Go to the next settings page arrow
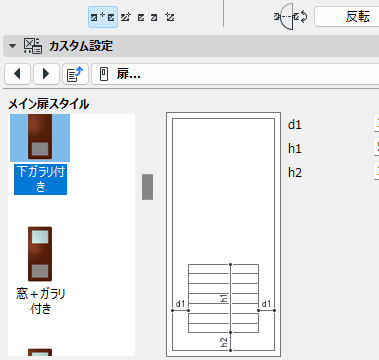The width and height of the screenshot is (379, 360). [x=46, y=74]
